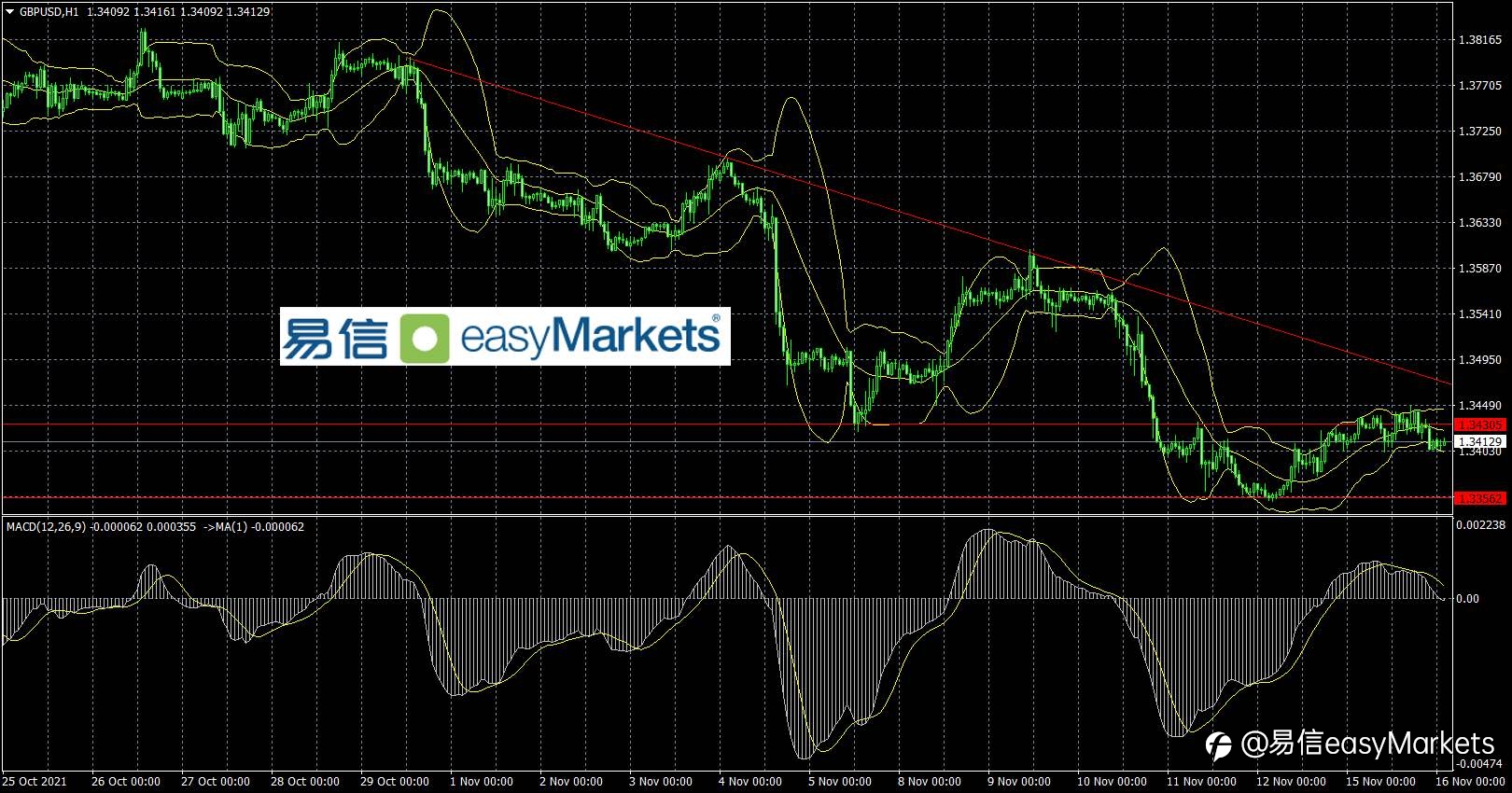Select the MACD(12,26,9) indicator label
Screen dimensions: 1512x793
pos(46,527)
